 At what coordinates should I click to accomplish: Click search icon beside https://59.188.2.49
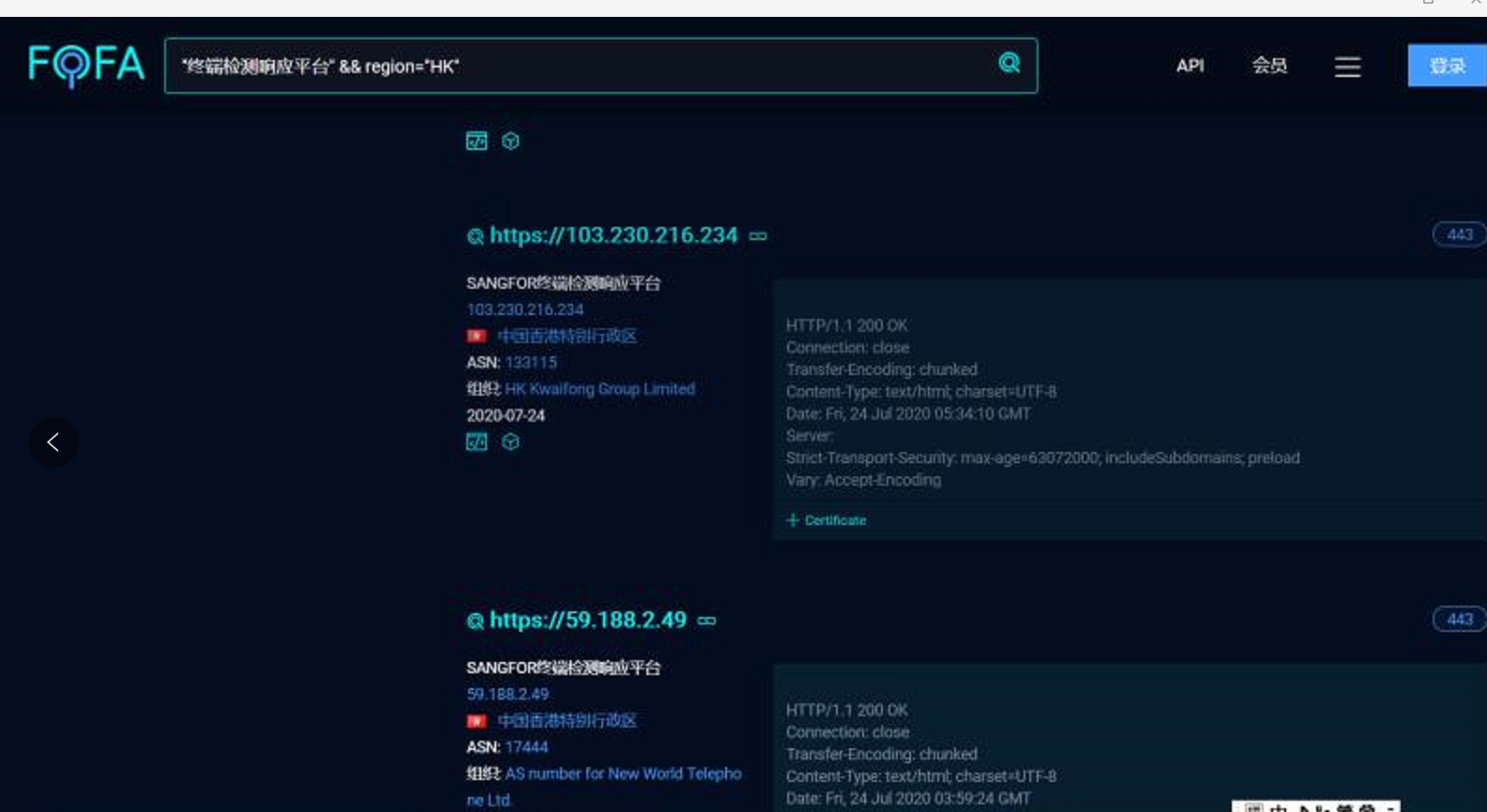coord(476,621)
